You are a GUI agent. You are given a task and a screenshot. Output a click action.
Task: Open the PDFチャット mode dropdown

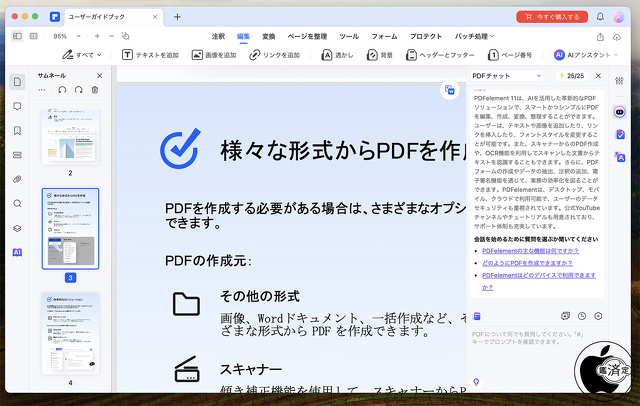tap(507, 75)
